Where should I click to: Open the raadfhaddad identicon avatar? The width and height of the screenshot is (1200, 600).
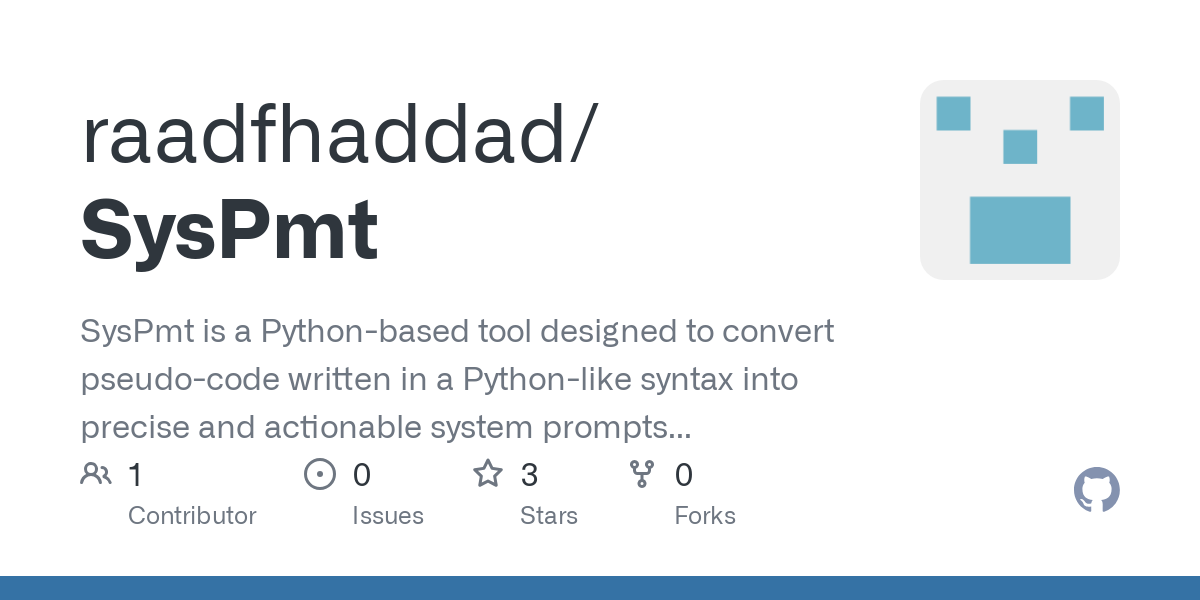click(x=1019, y=180)
